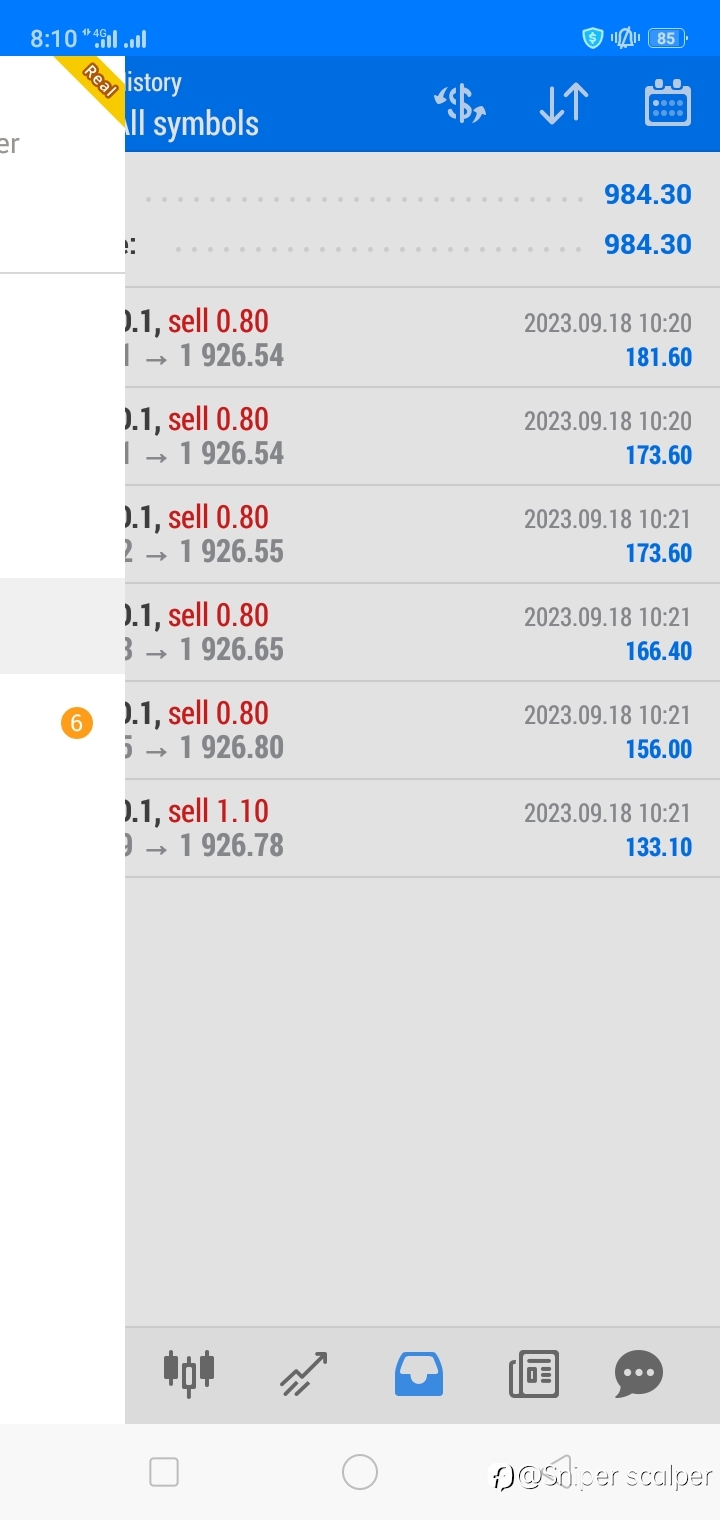The height and width of the screenshot is (1520, 720).
Task: Open the trade with profit 166.40
Action: pyautogui.click(x=420, y=632)
